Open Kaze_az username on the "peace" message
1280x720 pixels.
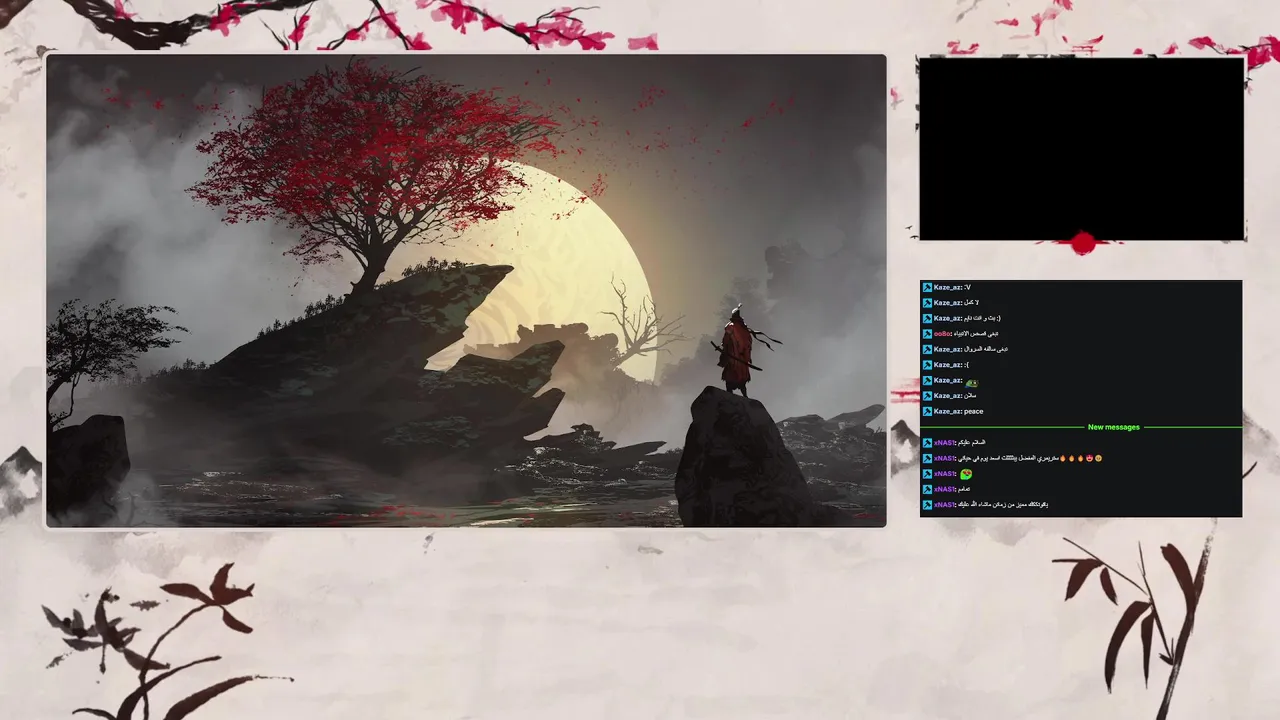click(947, 411)
